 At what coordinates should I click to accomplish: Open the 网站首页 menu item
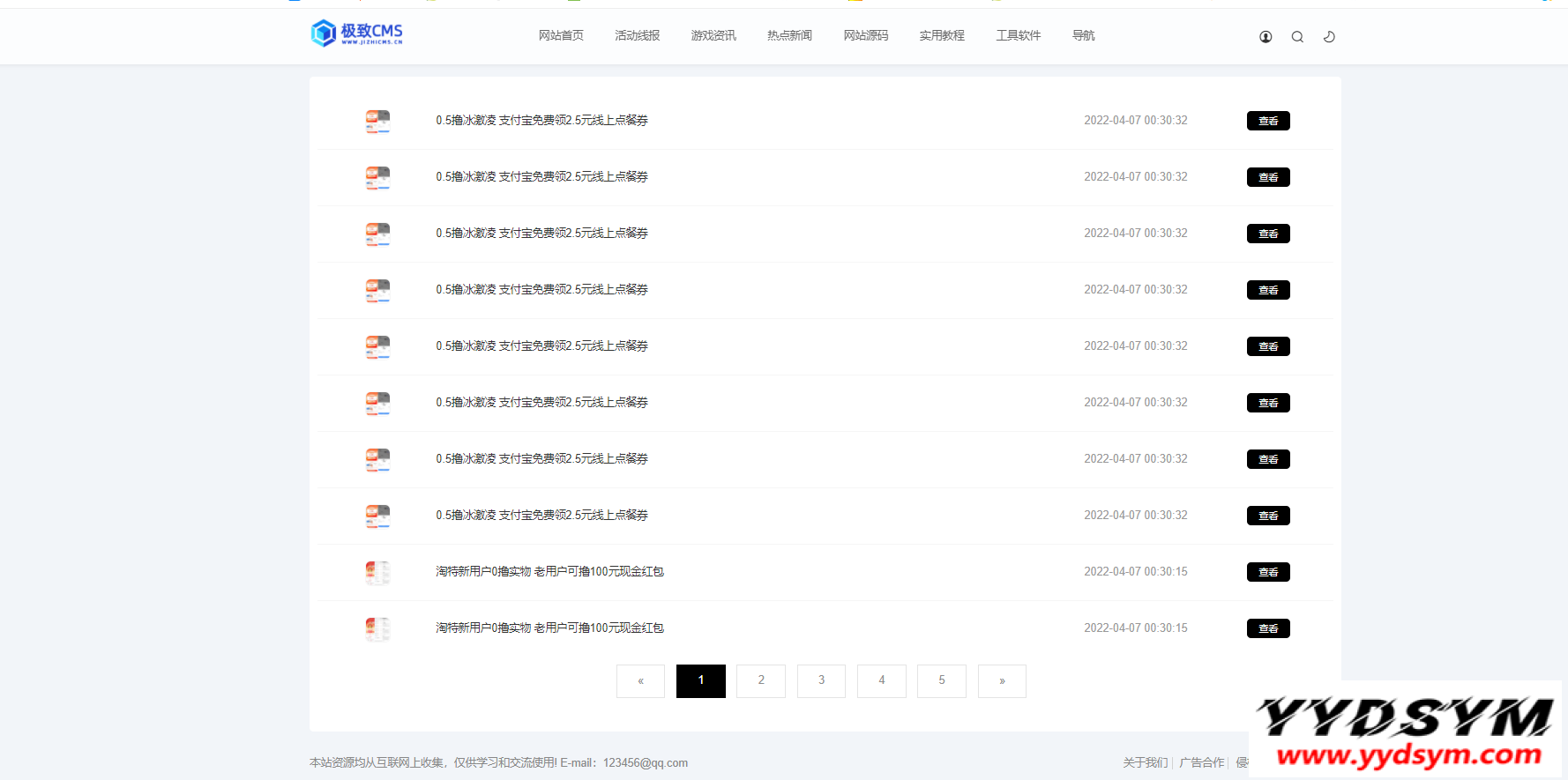point(561,35)
